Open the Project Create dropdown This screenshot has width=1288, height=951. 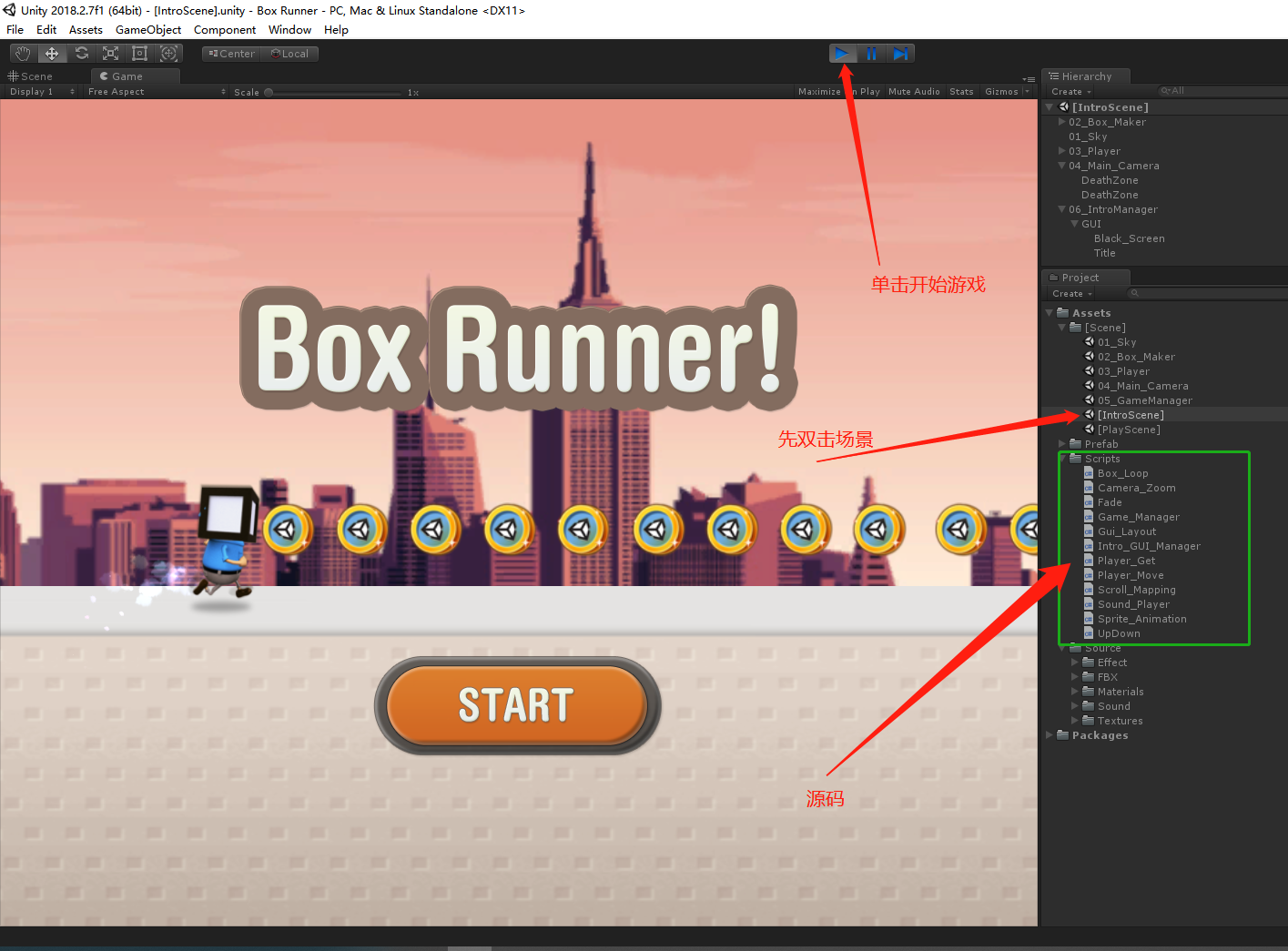[x=1071, y=294]
